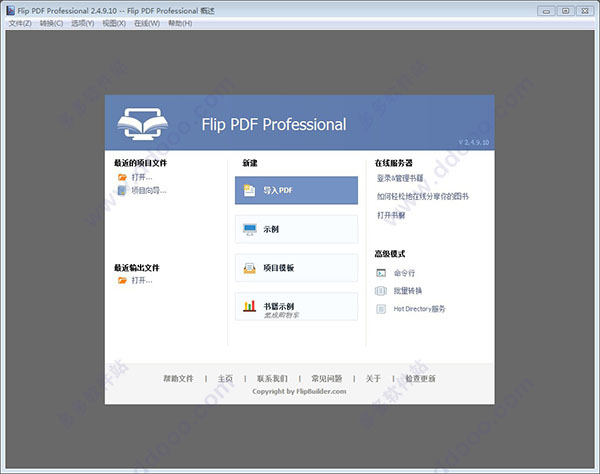The height and width of the screenshot is (474, 600).
Task: Click the 关于 footer link
Action: tap(373, 378)
